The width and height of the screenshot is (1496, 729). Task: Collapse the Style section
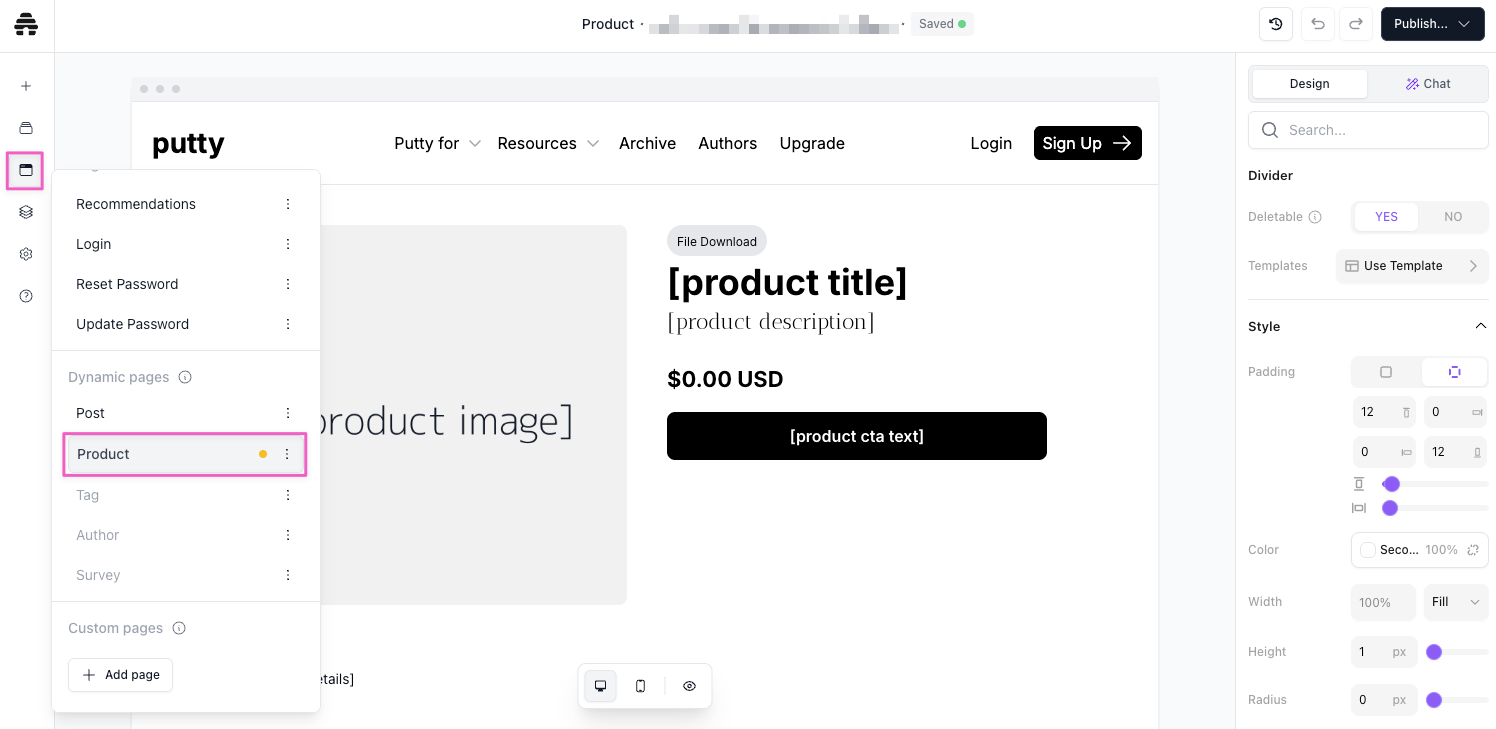1481,326
